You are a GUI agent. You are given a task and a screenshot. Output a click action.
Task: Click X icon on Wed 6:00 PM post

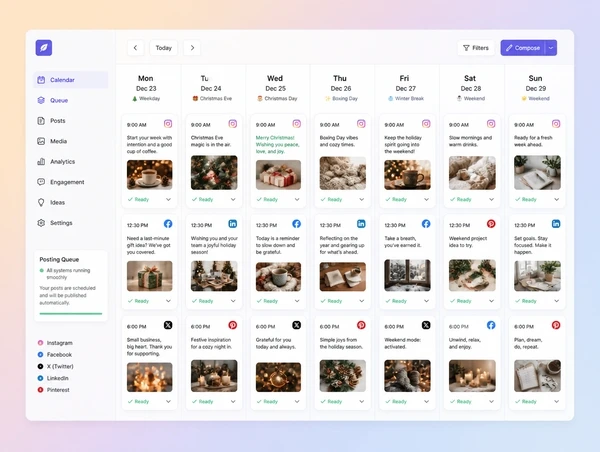point(297,325)
